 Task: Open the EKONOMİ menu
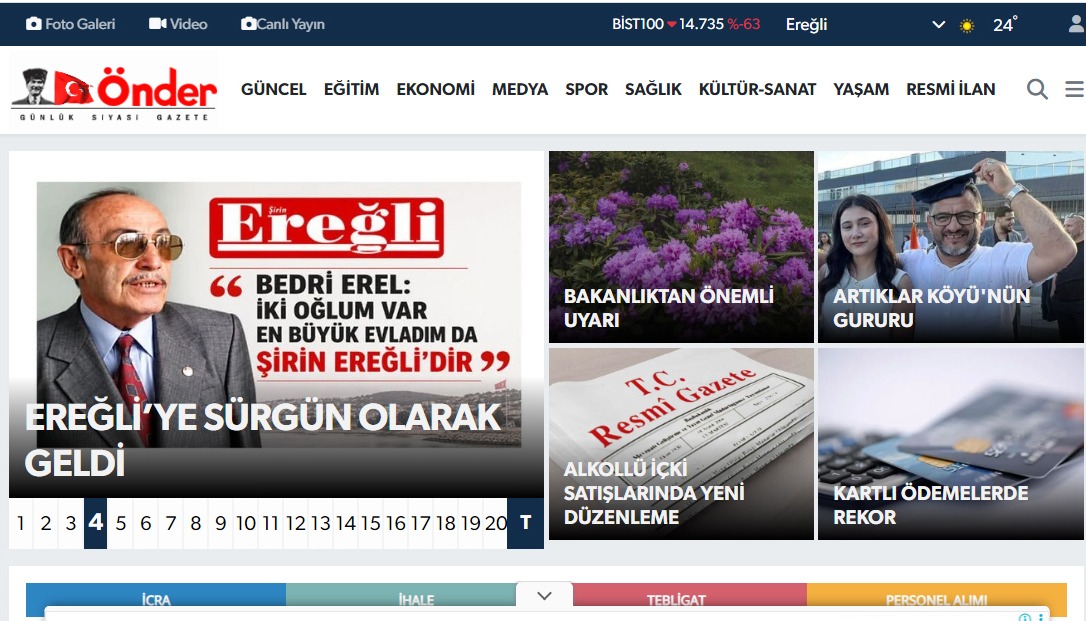pyautogui.click(x=436, y=89)
